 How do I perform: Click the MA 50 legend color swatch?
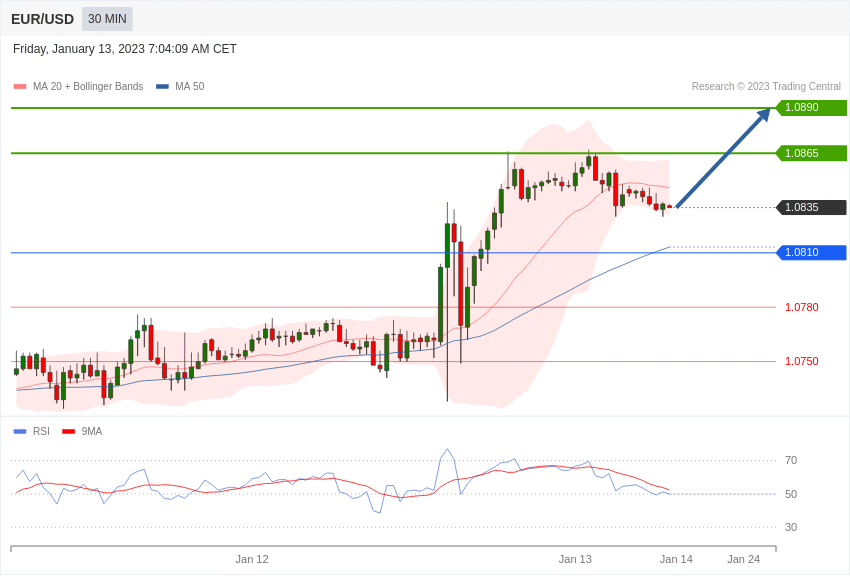pos(162,86)
